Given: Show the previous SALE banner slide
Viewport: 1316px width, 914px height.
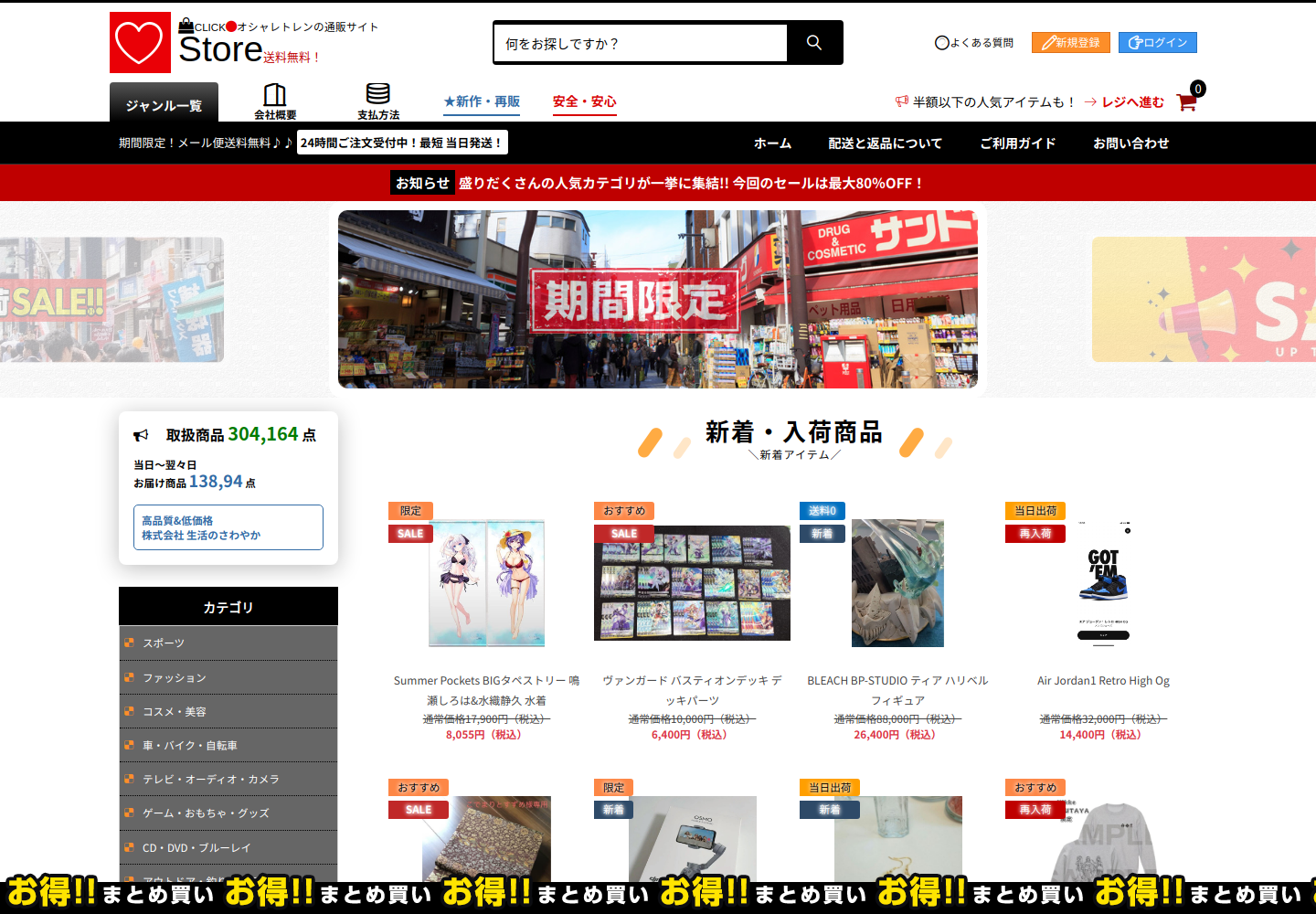Looking at the screenshot, I should pos(111,300).
